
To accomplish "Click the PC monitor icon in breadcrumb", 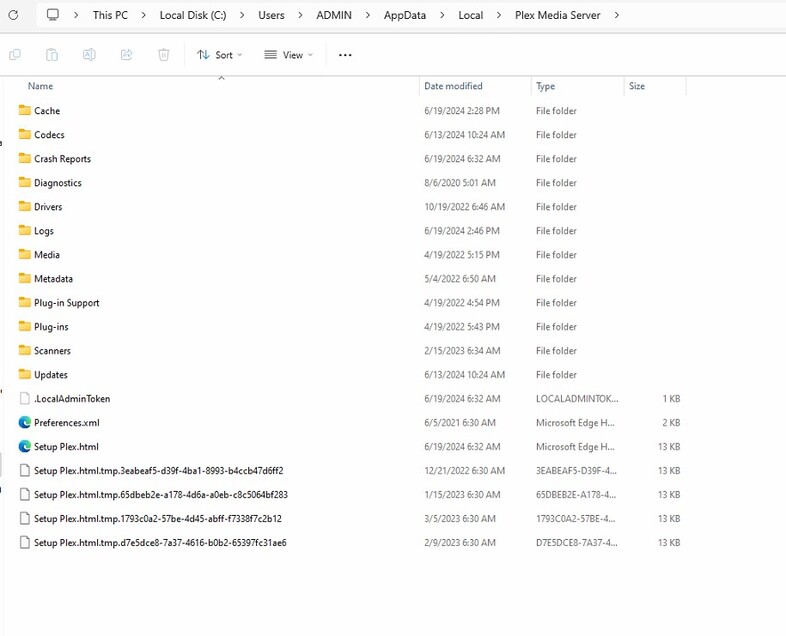I will pos(53,15).
